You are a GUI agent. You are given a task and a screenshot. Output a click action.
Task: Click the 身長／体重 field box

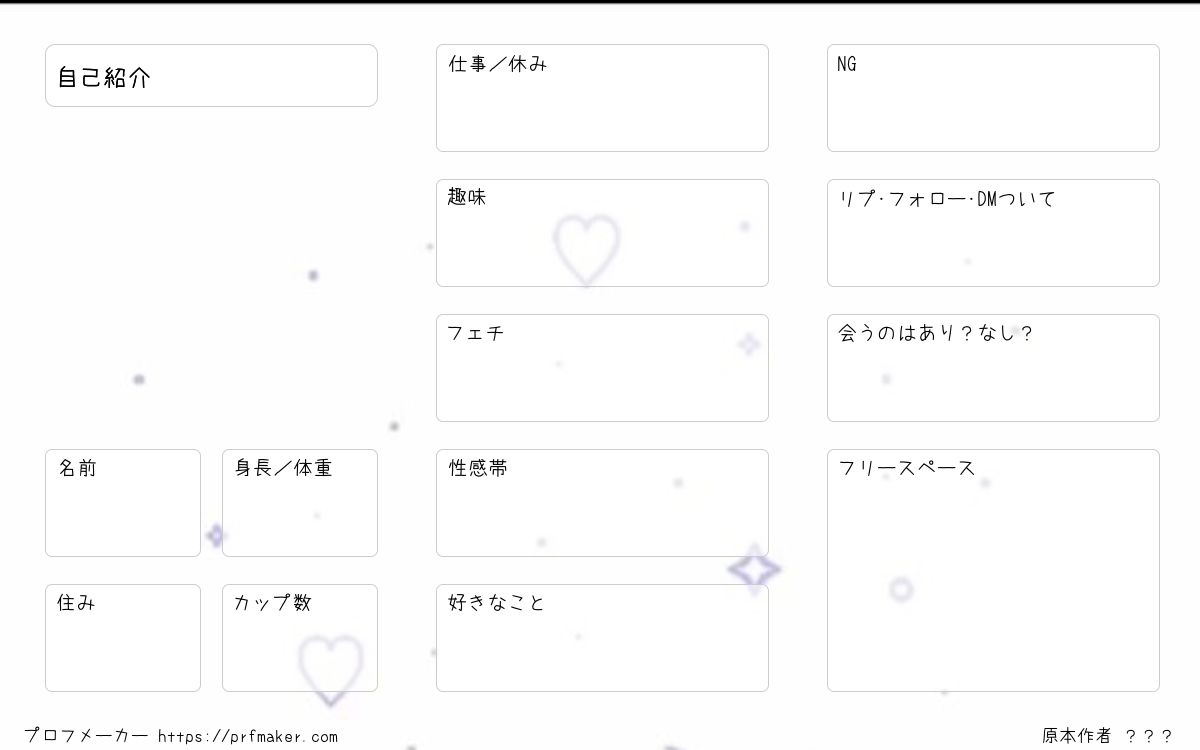[300, 503]
